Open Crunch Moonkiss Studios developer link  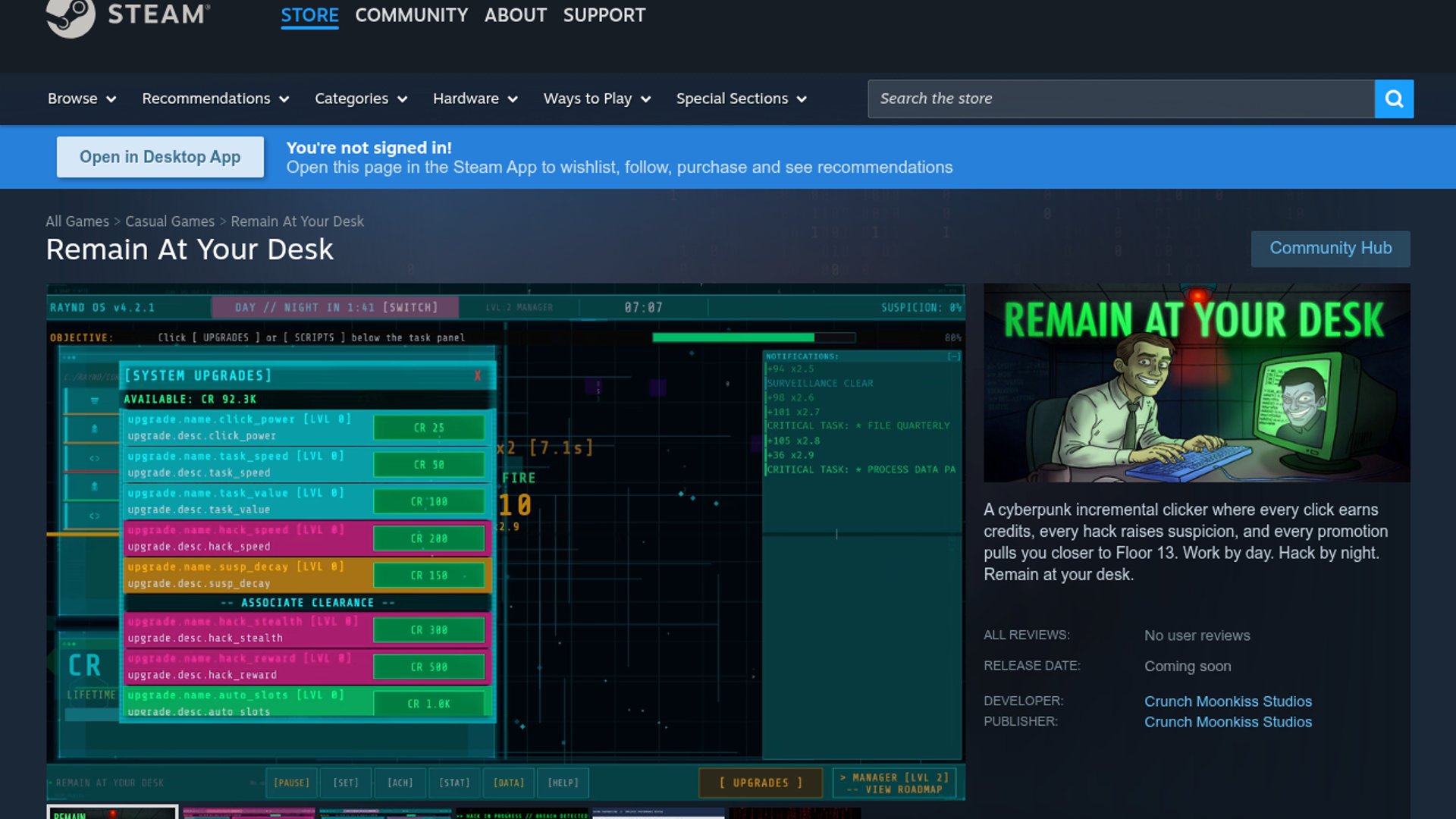coord(1228,701)
